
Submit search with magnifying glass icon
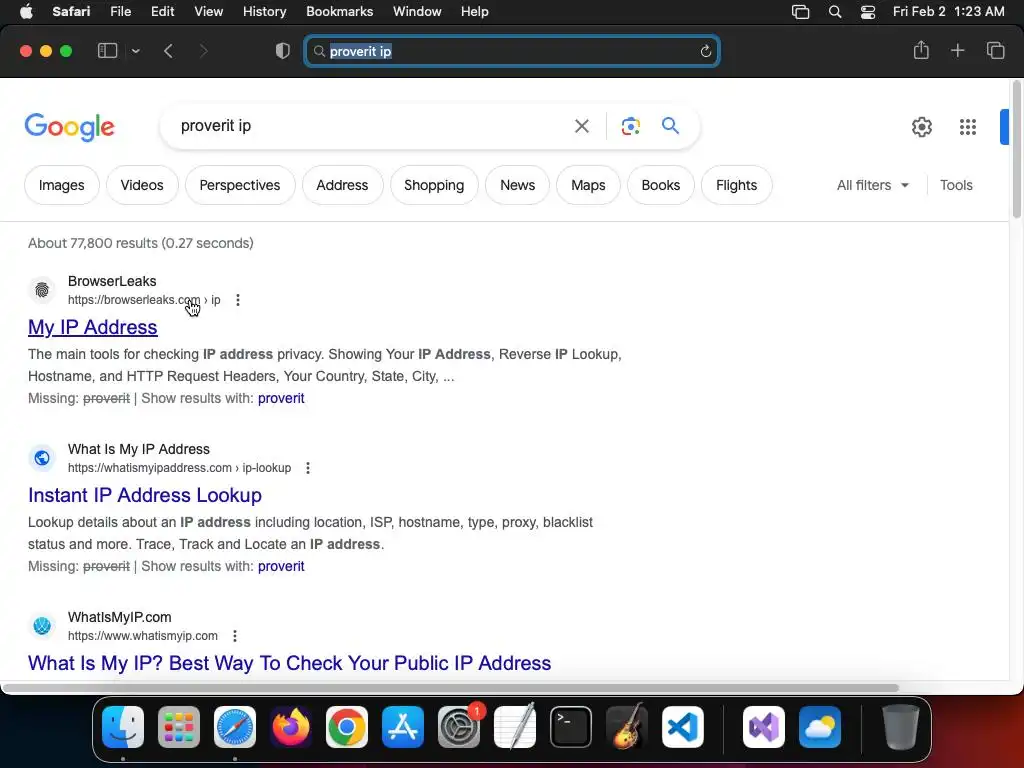click(x=670, y=125)
